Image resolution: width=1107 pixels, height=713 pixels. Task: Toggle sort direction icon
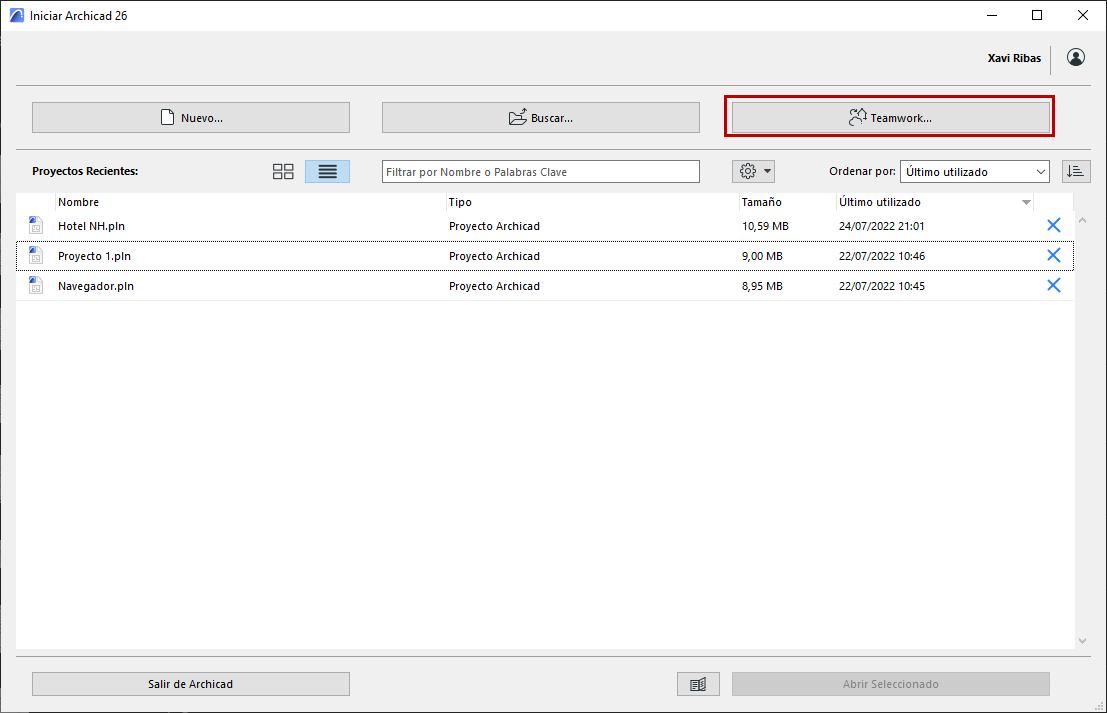click(x=1076, y=172)
